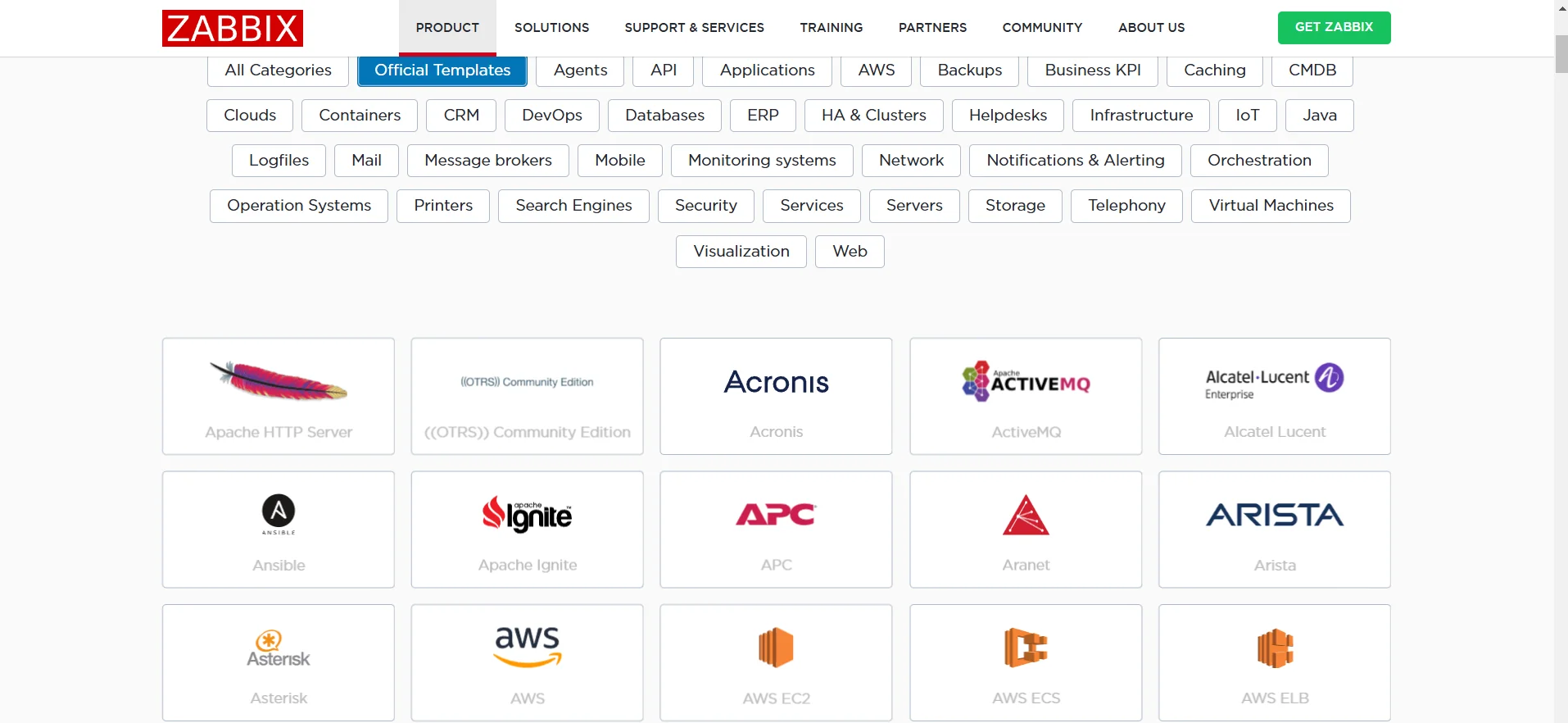Image resolution: width=1568 pixels, height=723 pixels.
Task: Select the ERP category
Action: 763,116
